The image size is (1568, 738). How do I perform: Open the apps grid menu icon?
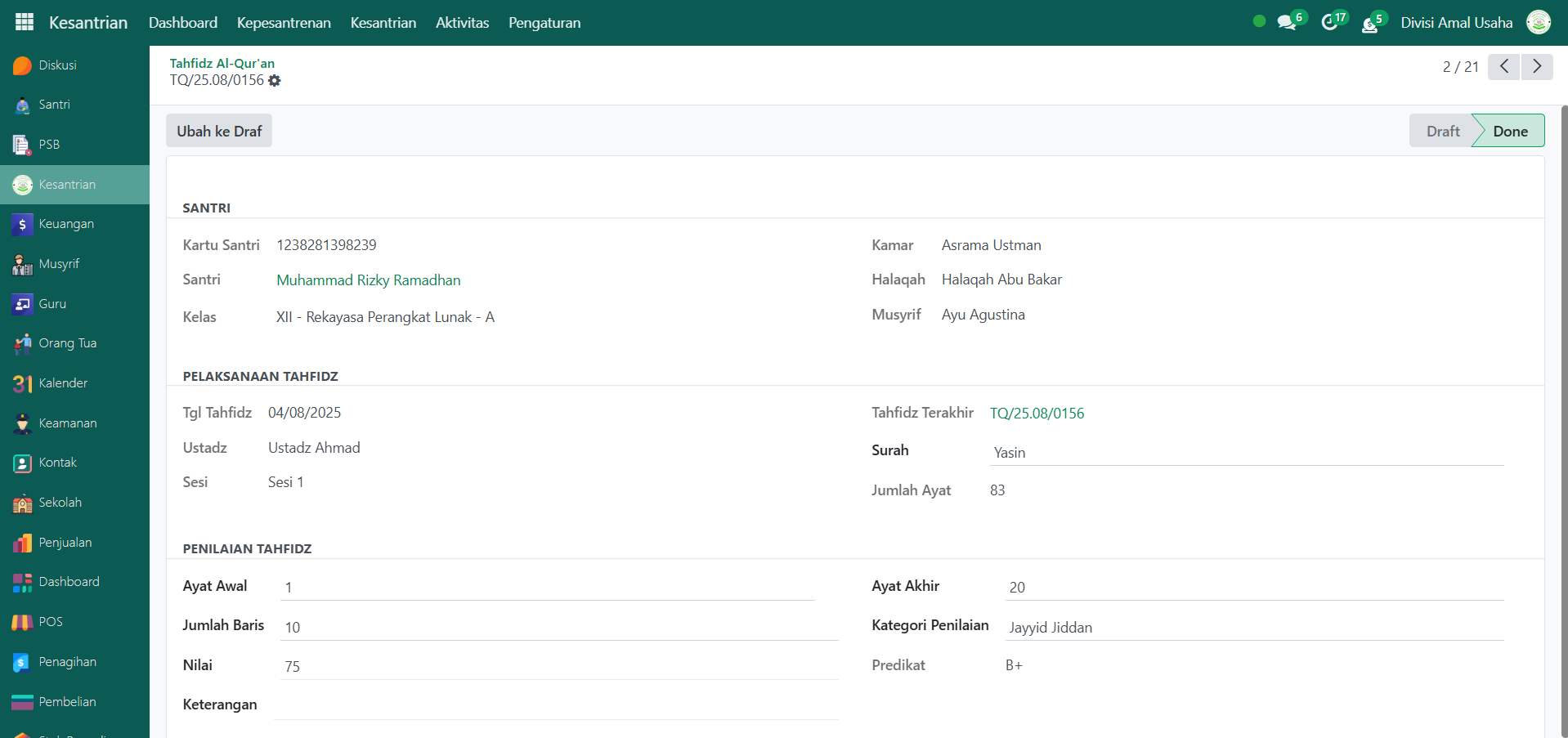tap(25, 22)
